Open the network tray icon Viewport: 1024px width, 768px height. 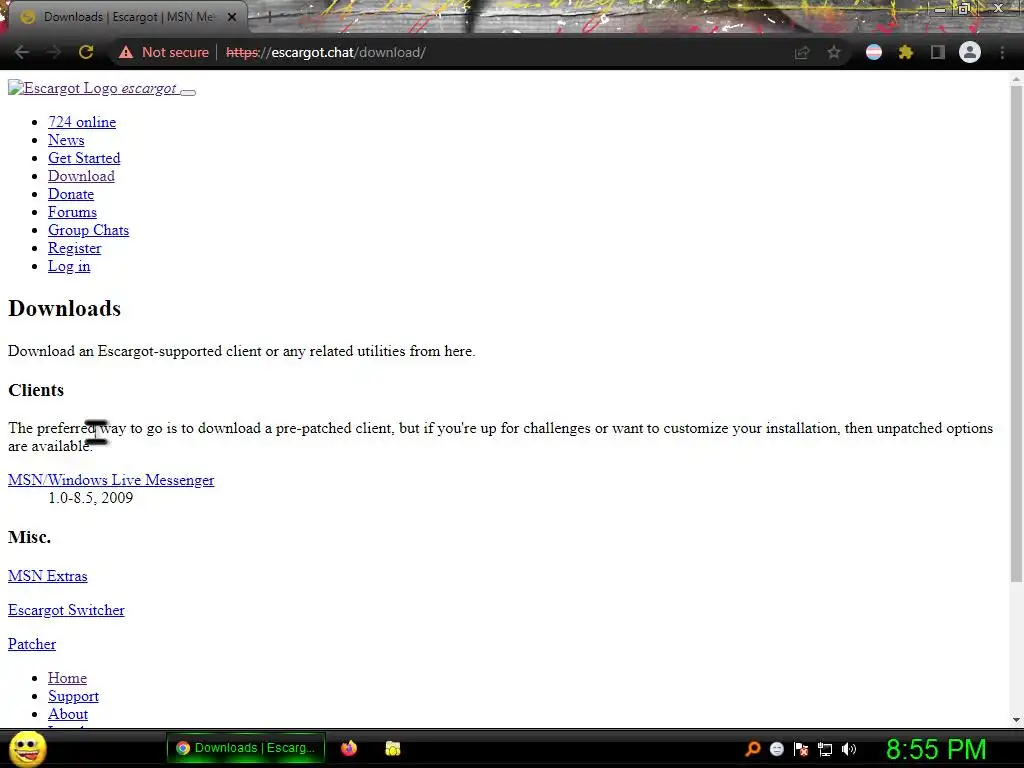coord(825,750)
